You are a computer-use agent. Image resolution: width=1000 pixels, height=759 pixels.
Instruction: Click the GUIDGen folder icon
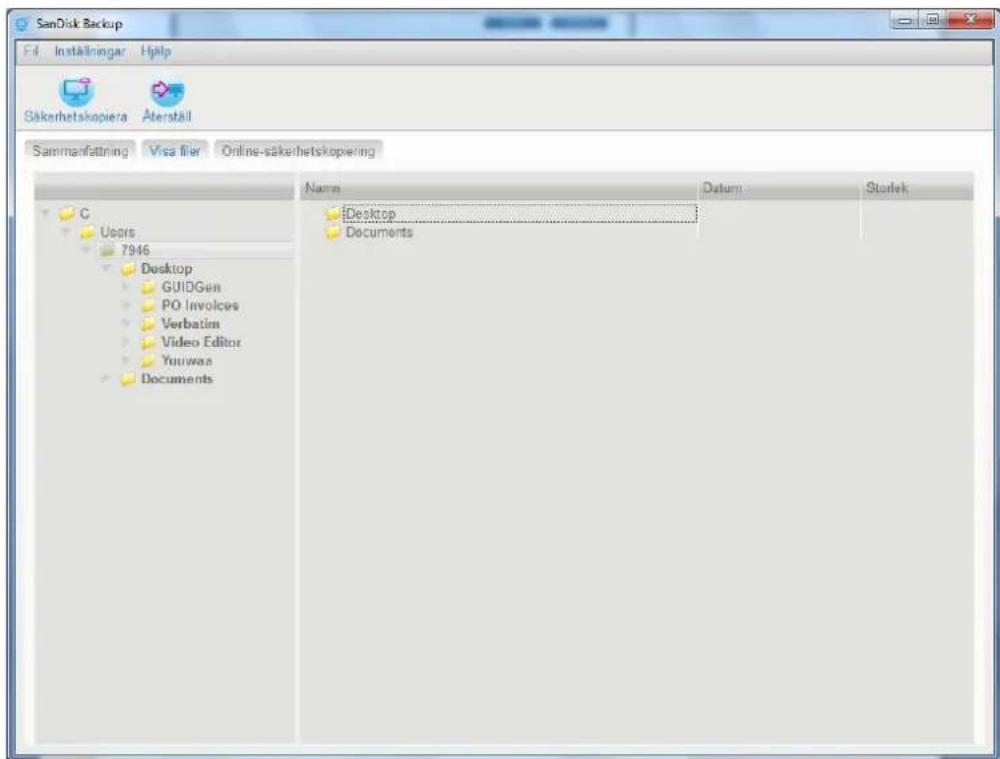tap(148, 287)
